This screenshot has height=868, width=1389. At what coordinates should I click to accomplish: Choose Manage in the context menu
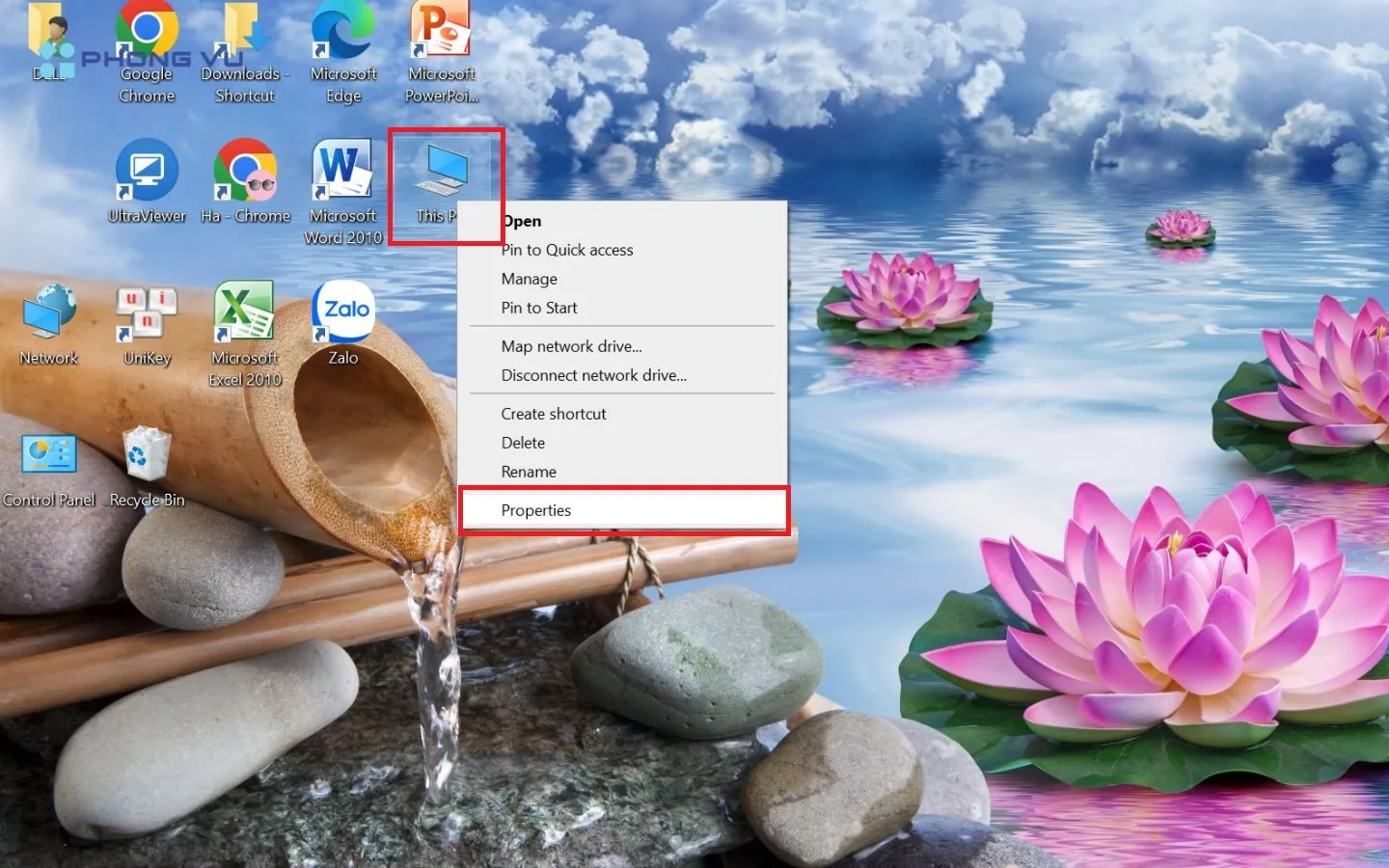(x=530, y=279)
